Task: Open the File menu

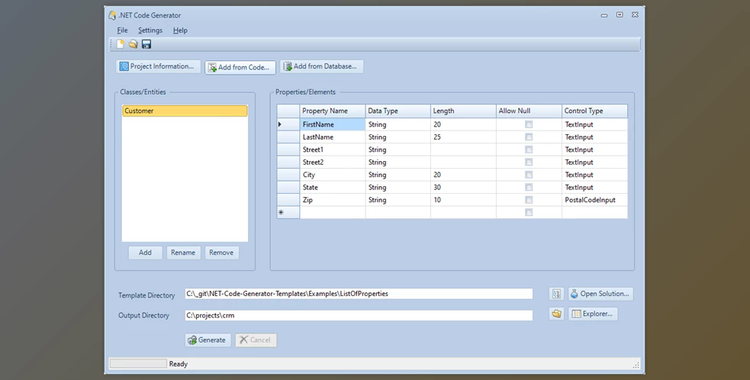Action: (x=122, y=30)
